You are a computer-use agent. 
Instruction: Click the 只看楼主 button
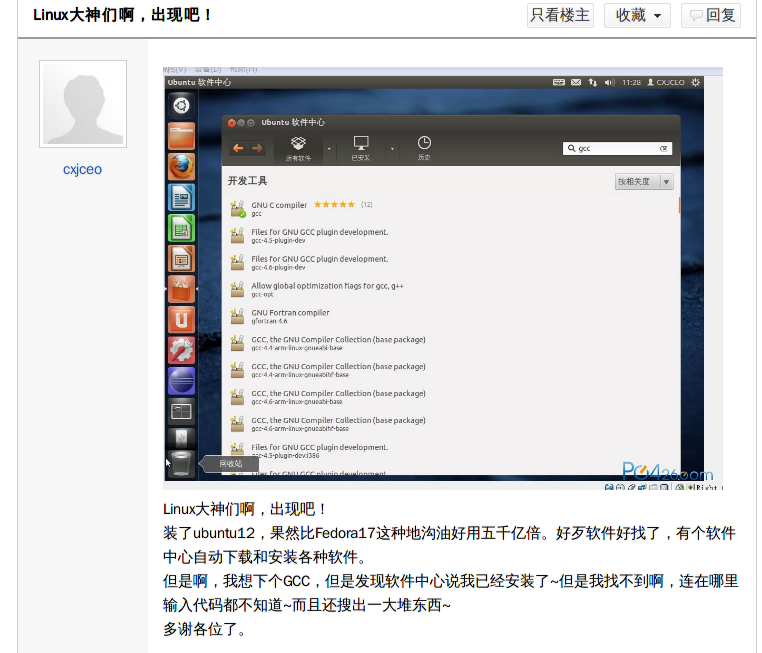pos(560,15)
